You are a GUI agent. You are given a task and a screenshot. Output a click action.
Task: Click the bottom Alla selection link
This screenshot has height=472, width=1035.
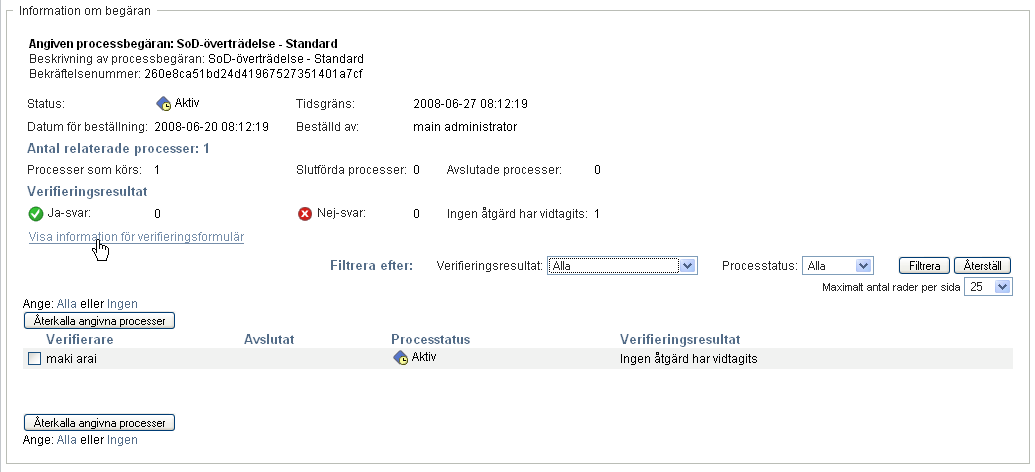[67, 440]
